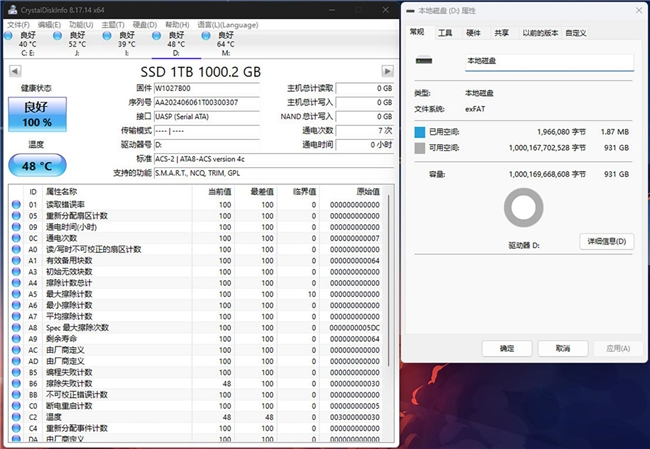Switch to the 硬件 tab
This screenshot has height=449, width=650.
click(x=473, y=33)
